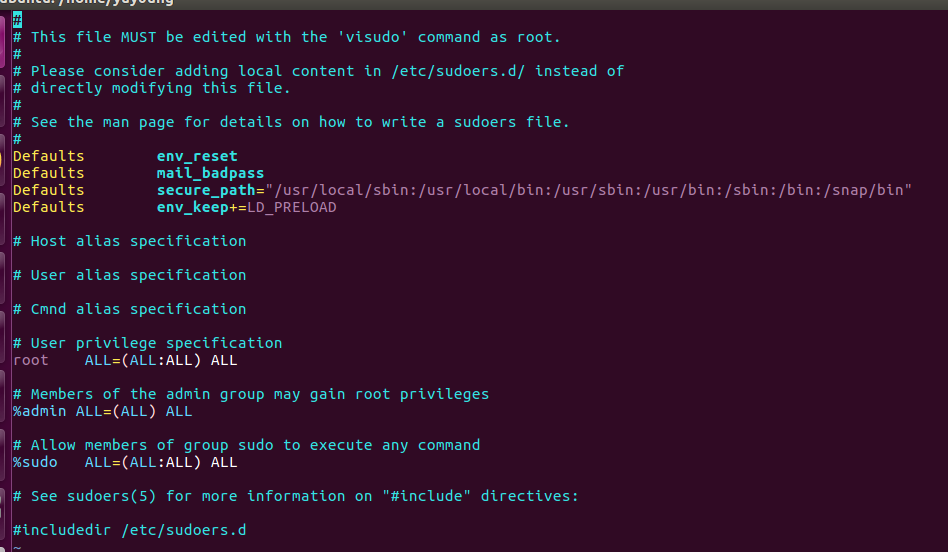Viewport: 948px width, 552px height.
Task: Click the terminal window title bar path
Action: click(x=90, y=3)
